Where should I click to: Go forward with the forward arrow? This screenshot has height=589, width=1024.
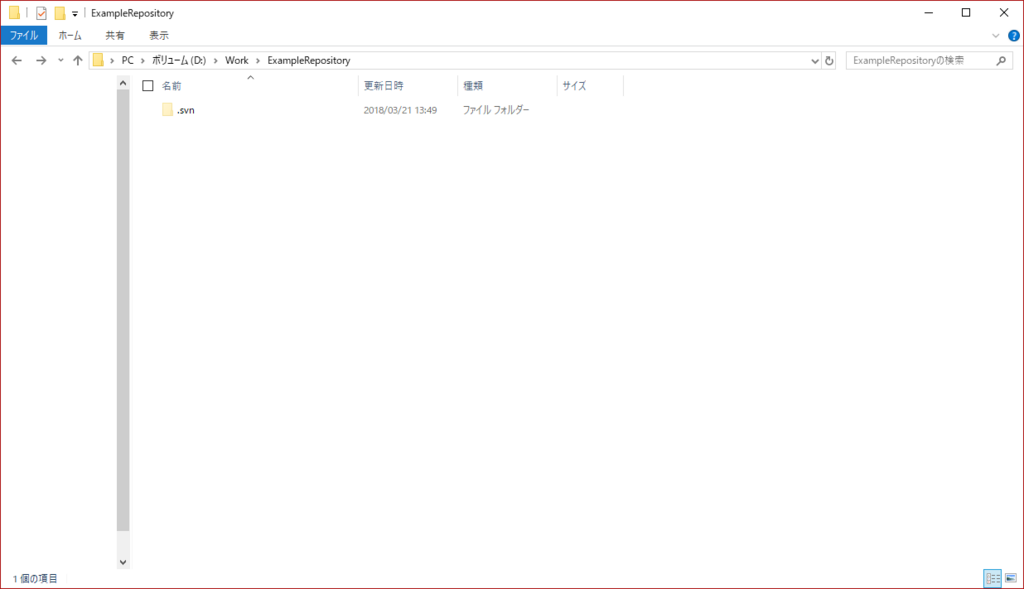point(40,60)
